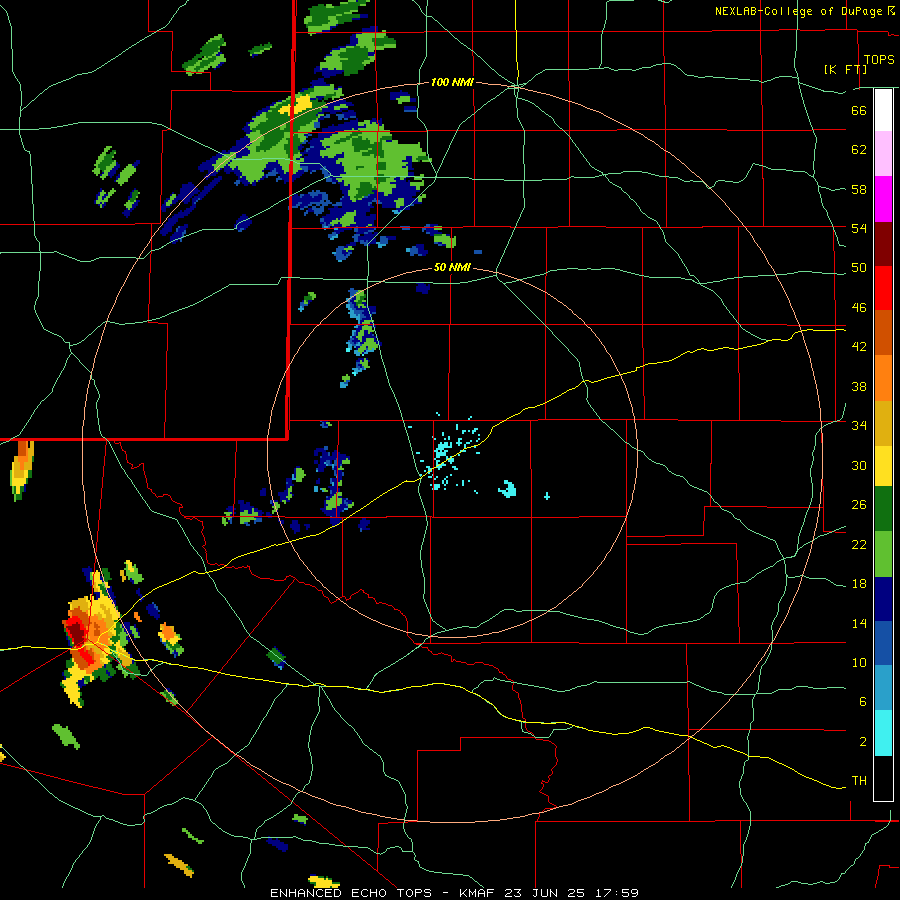Click the [K FT] units label

pyautogui.click(x=845, y=69)
